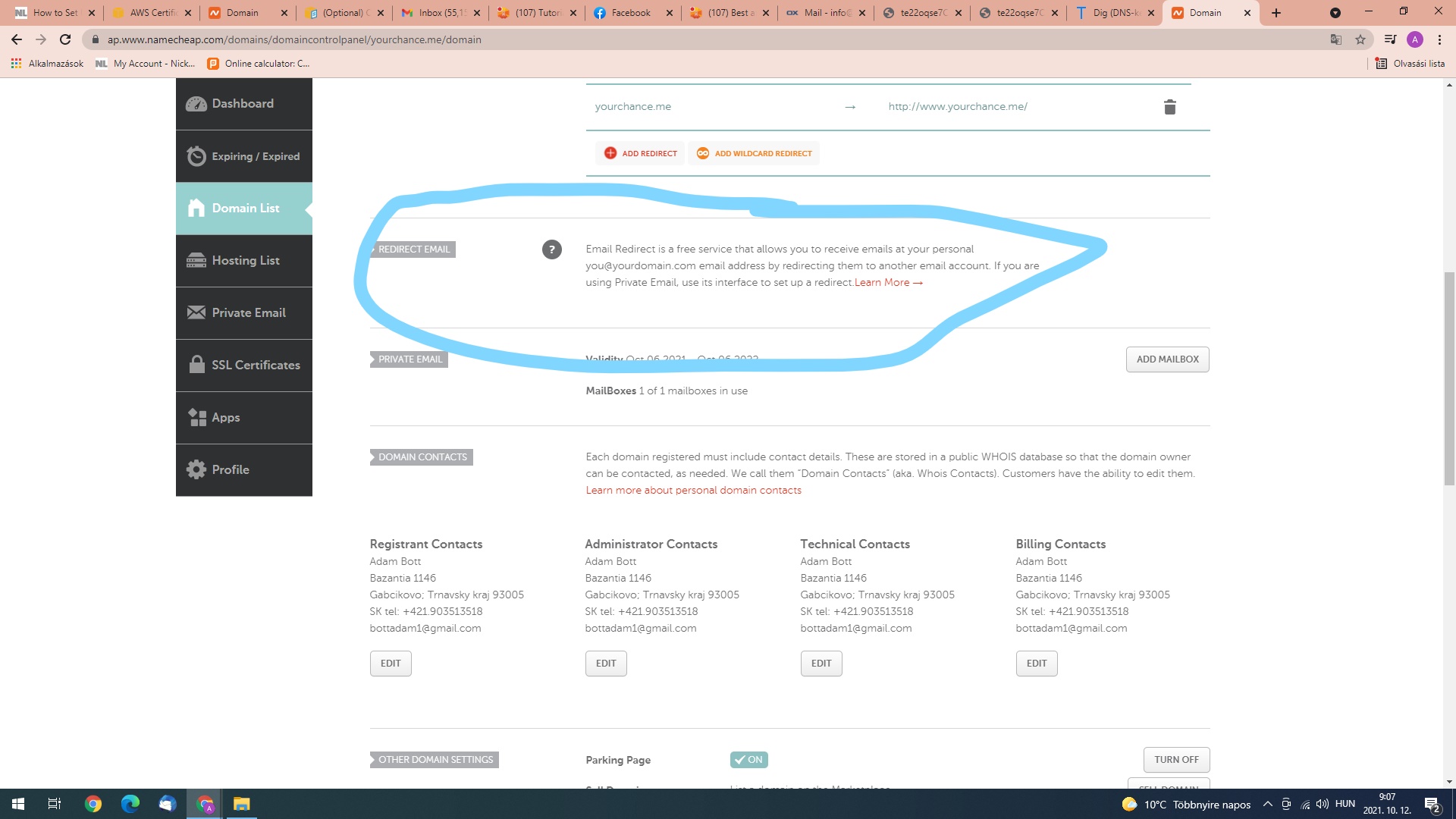Open Profile settings in sidebar
This screenshot has height=819, width=1456.
point(243,470)
